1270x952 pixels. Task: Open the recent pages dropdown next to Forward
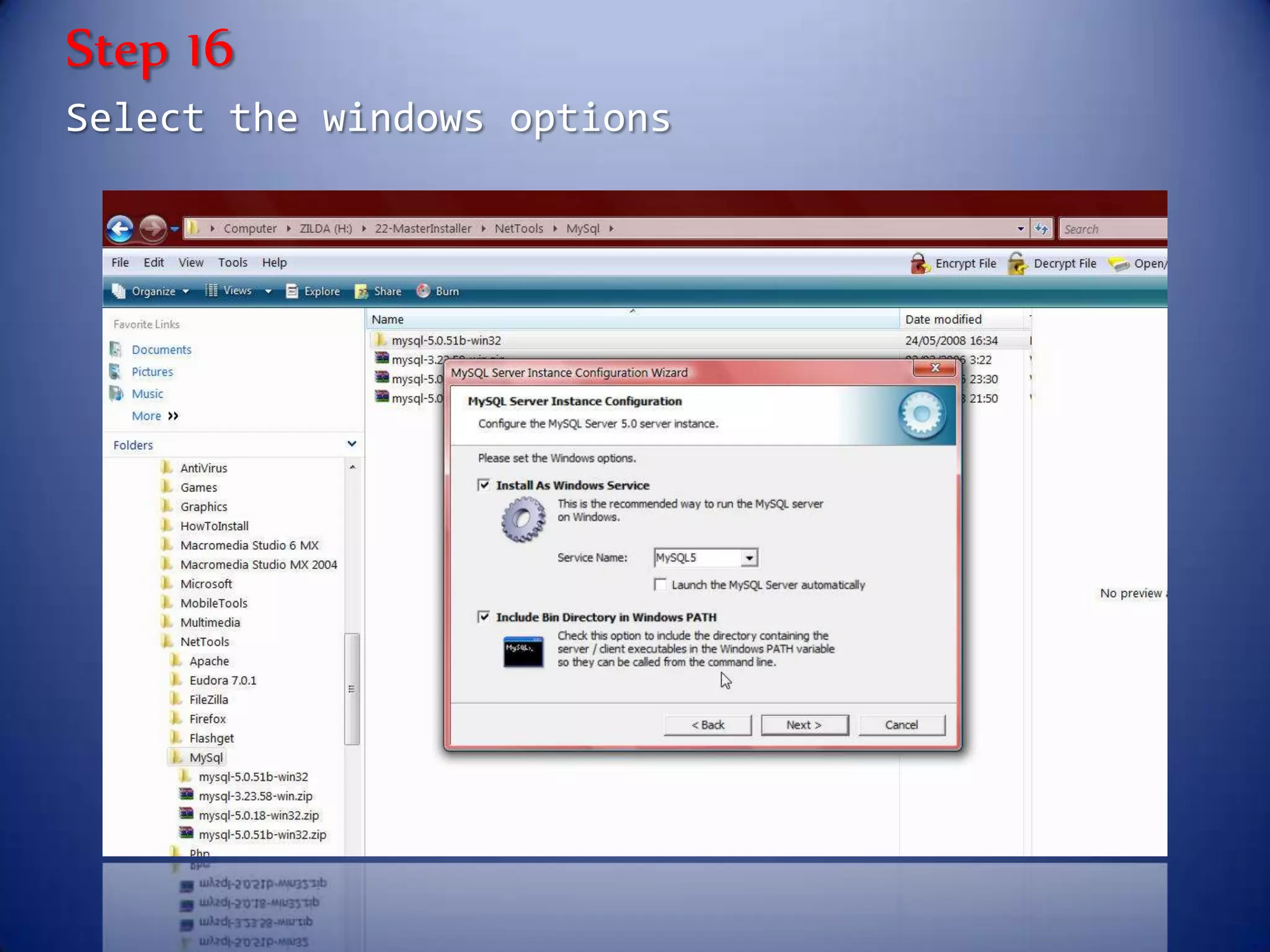pos(175,229)
